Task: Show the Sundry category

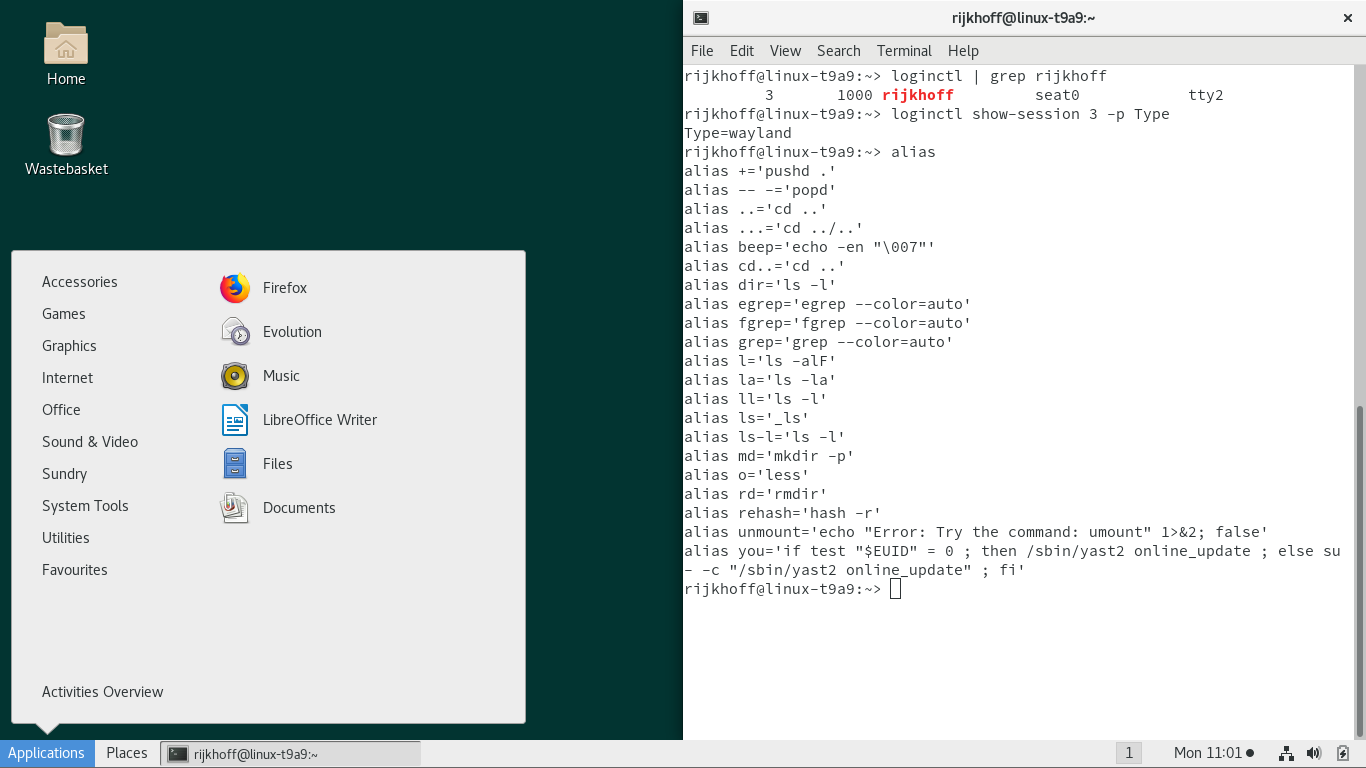Action: [x=64, y=474]
